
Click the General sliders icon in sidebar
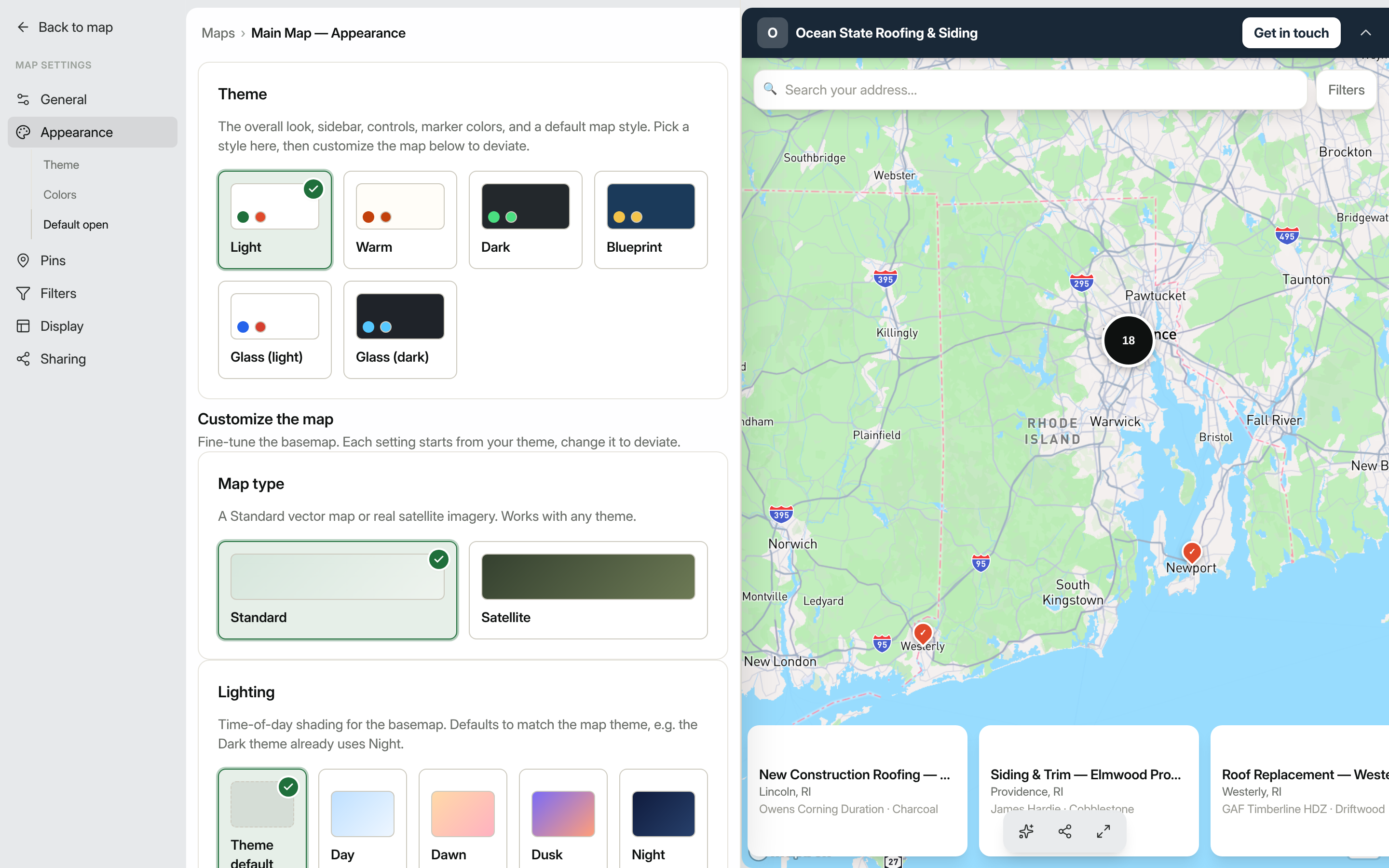click(23, 99)
